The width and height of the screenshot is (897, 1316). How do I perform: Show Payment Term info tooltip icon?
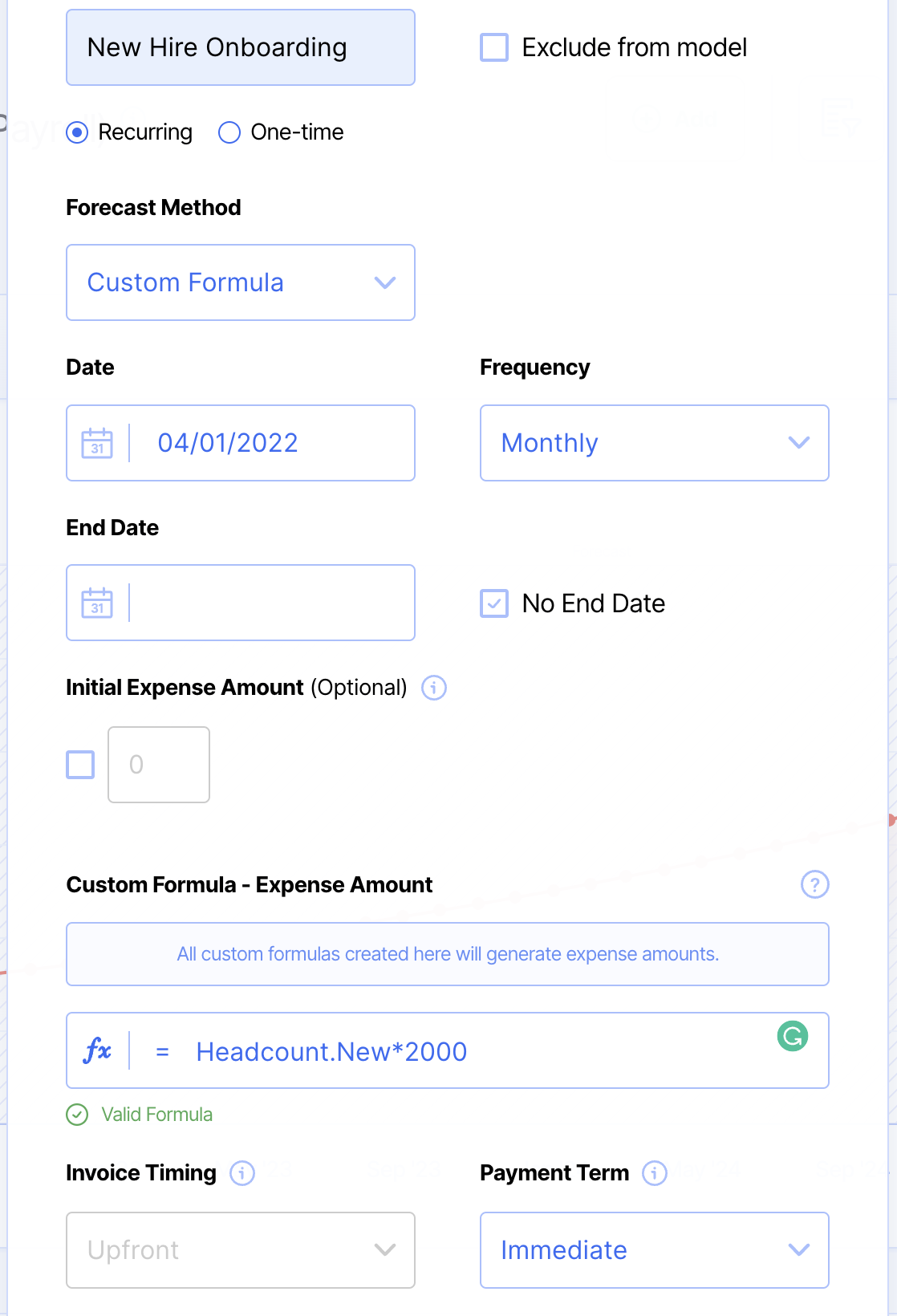tap(655, 1173)
